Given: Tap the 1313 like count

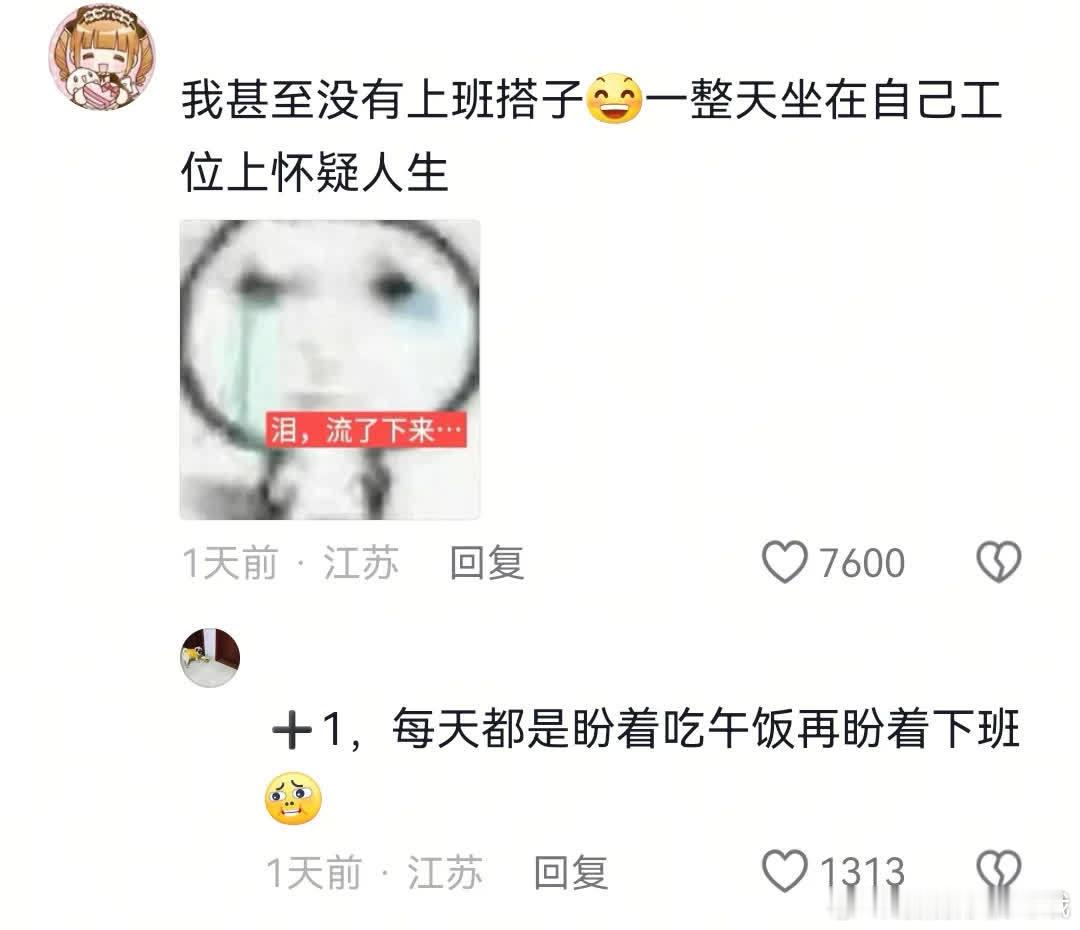Looking at the screenshot, I should (x=862, y=872).
